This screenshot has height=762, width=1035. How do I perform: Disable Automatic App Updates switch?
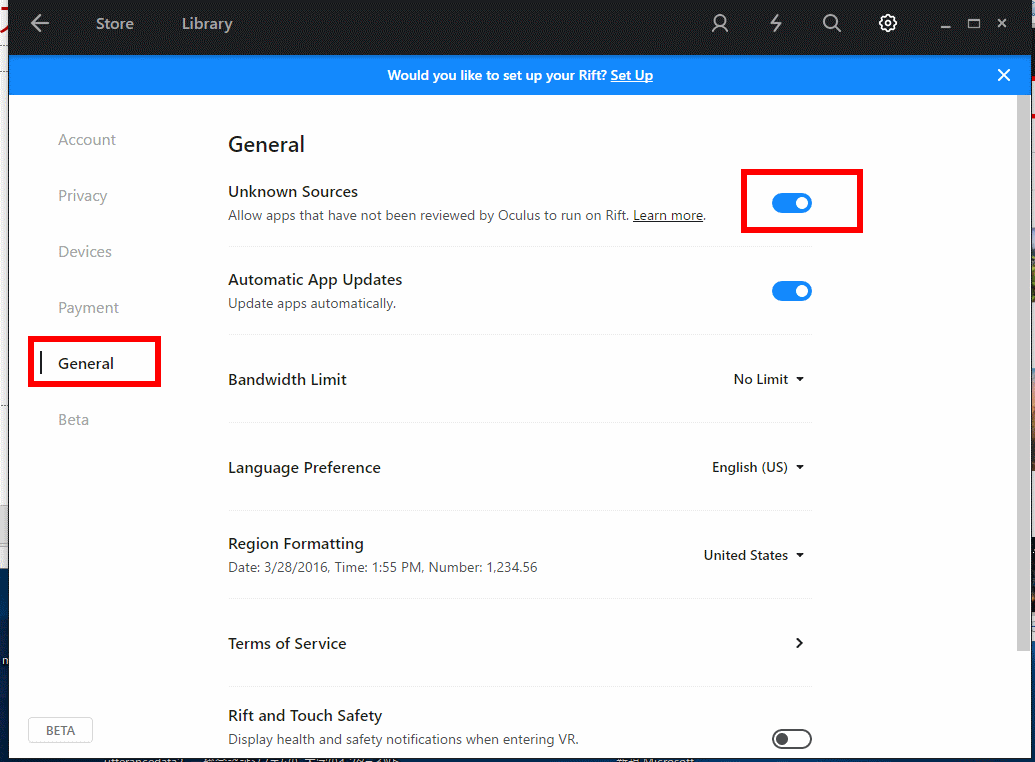pyautogui.click(x=791, y=291)
